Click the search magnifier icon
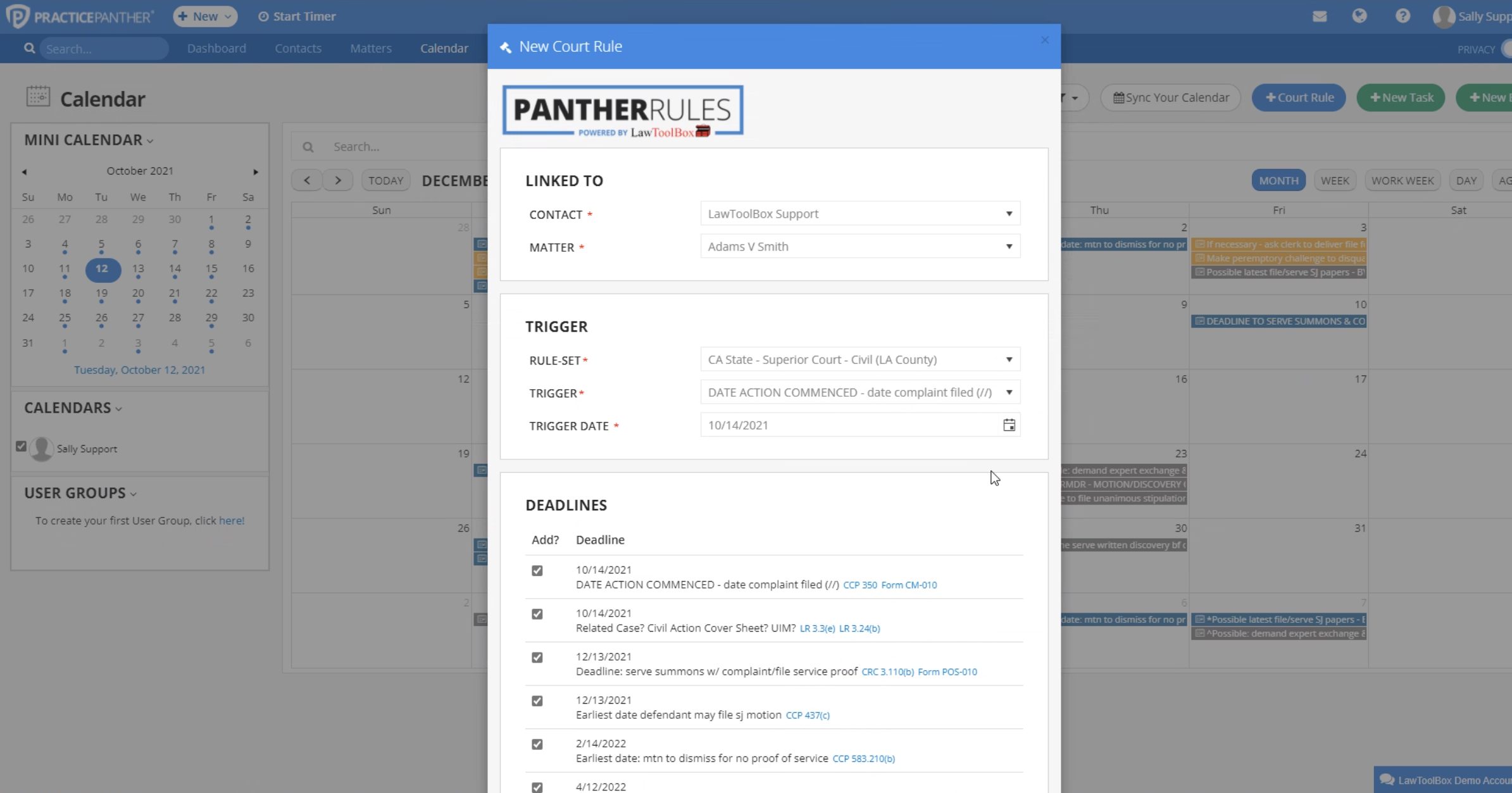The width and height of the screenshot is (1512, 793). (29, 48)
